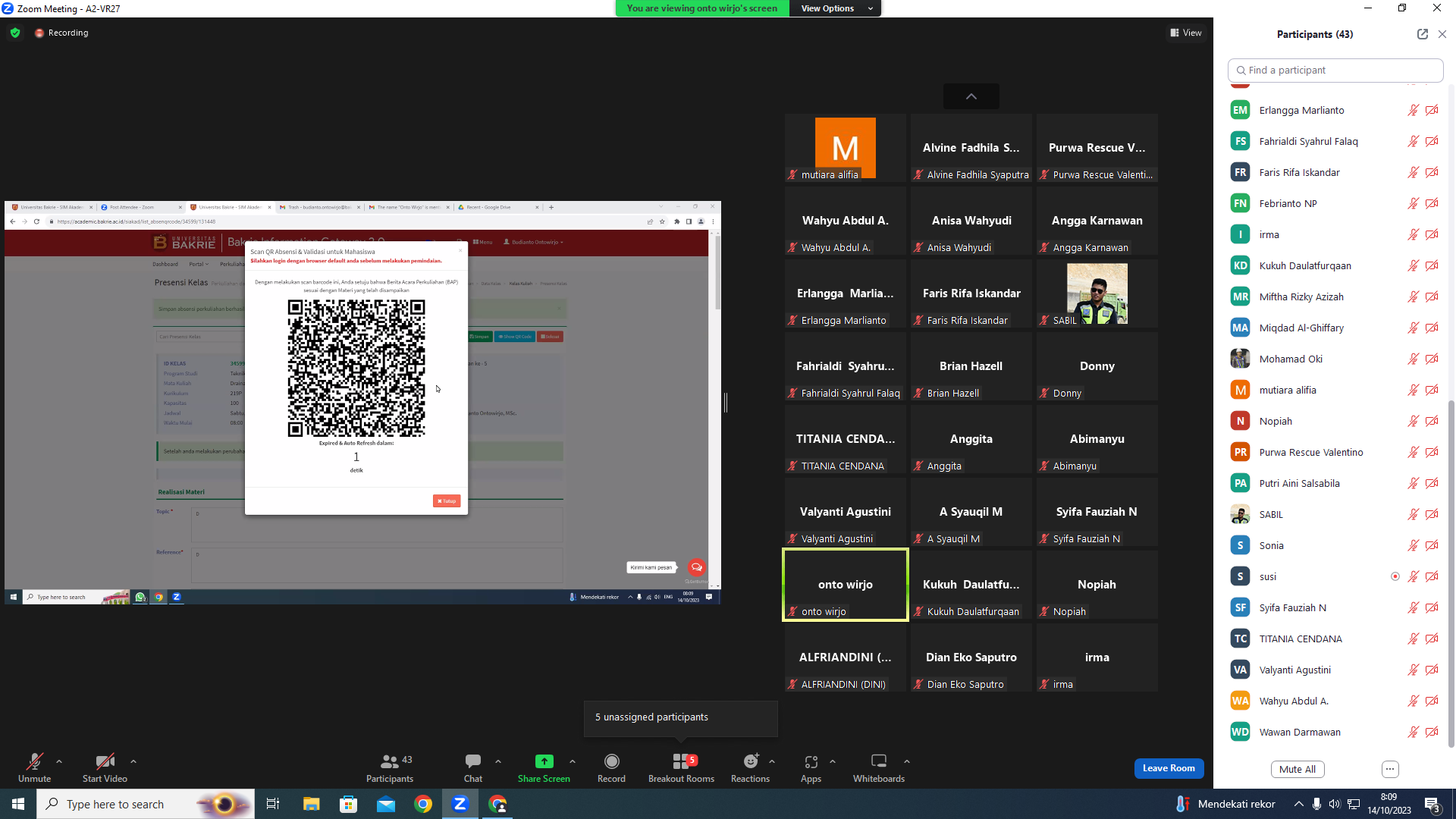This screenshot has width=1456, height=819.
Task: Open the Chat icon
Action: (473, 761)
